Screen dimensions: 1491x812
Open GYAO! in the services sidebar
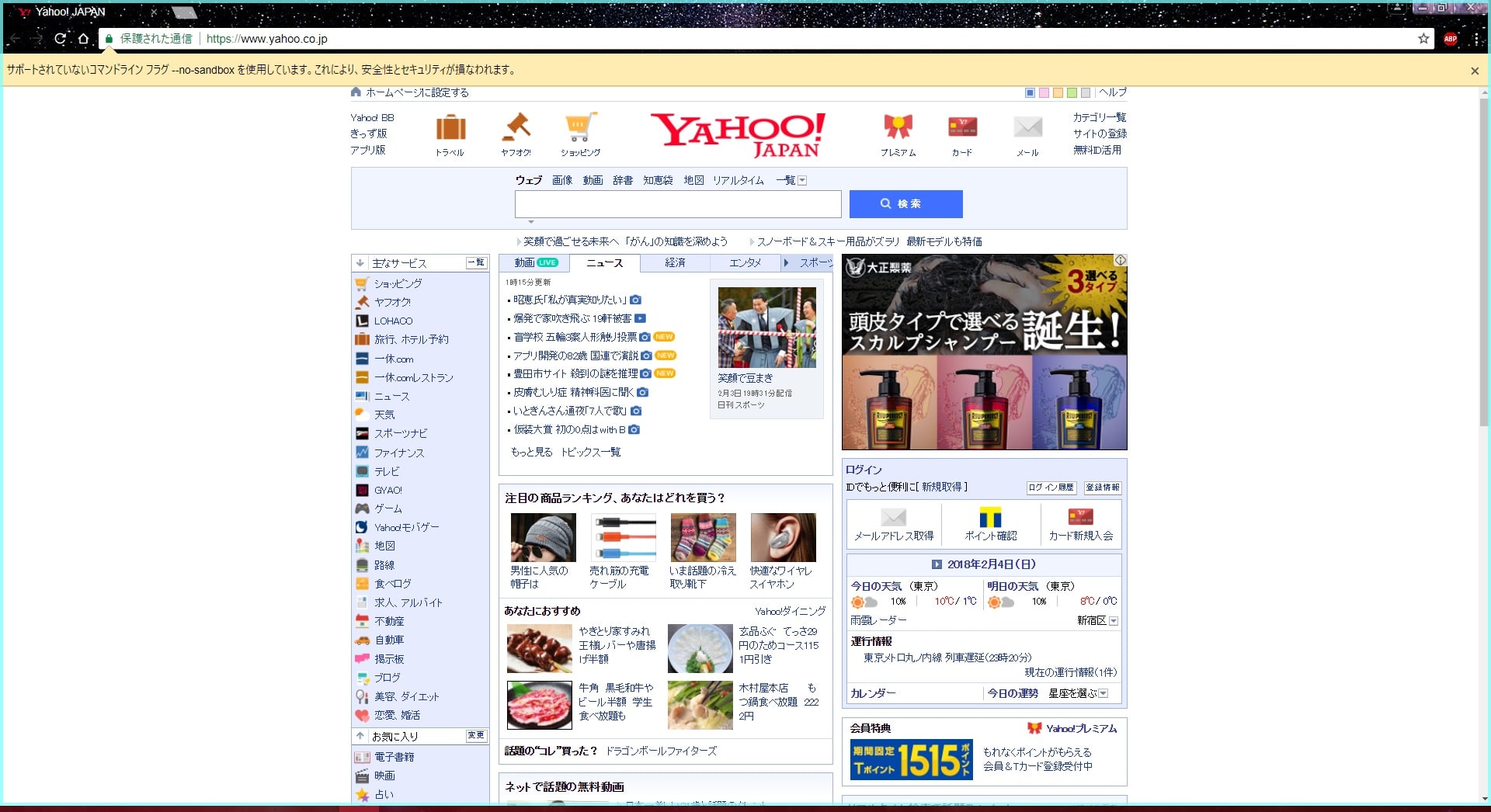(388, 491)
